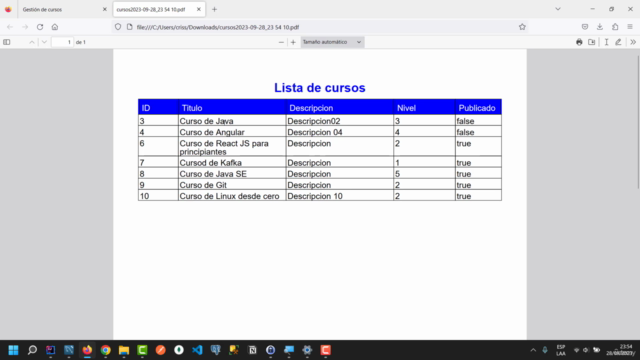Click the ESP LAA language indicator
Screen dimensions: 640x360
point(561,350)
